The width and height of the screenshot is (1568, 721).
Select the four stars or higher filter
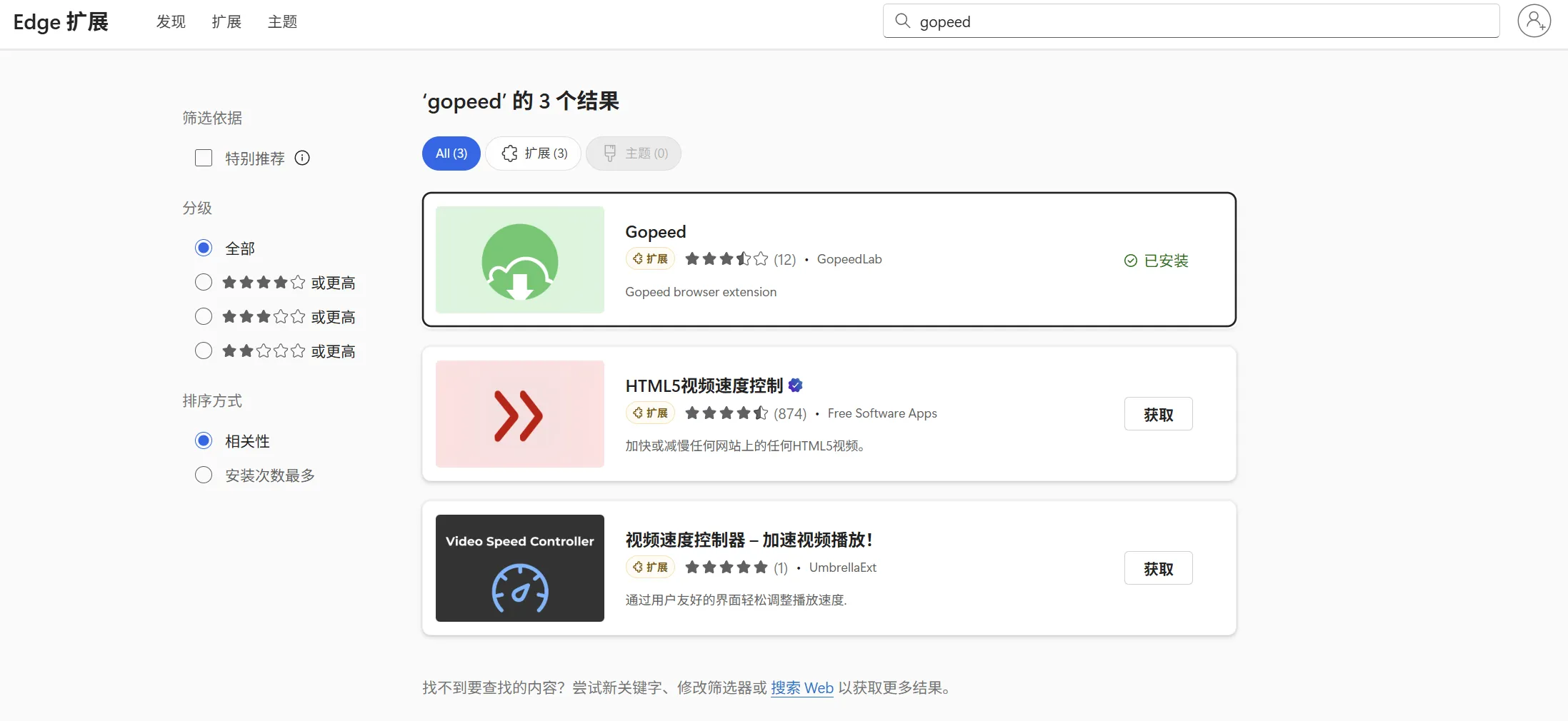click(x=204, y=282)
